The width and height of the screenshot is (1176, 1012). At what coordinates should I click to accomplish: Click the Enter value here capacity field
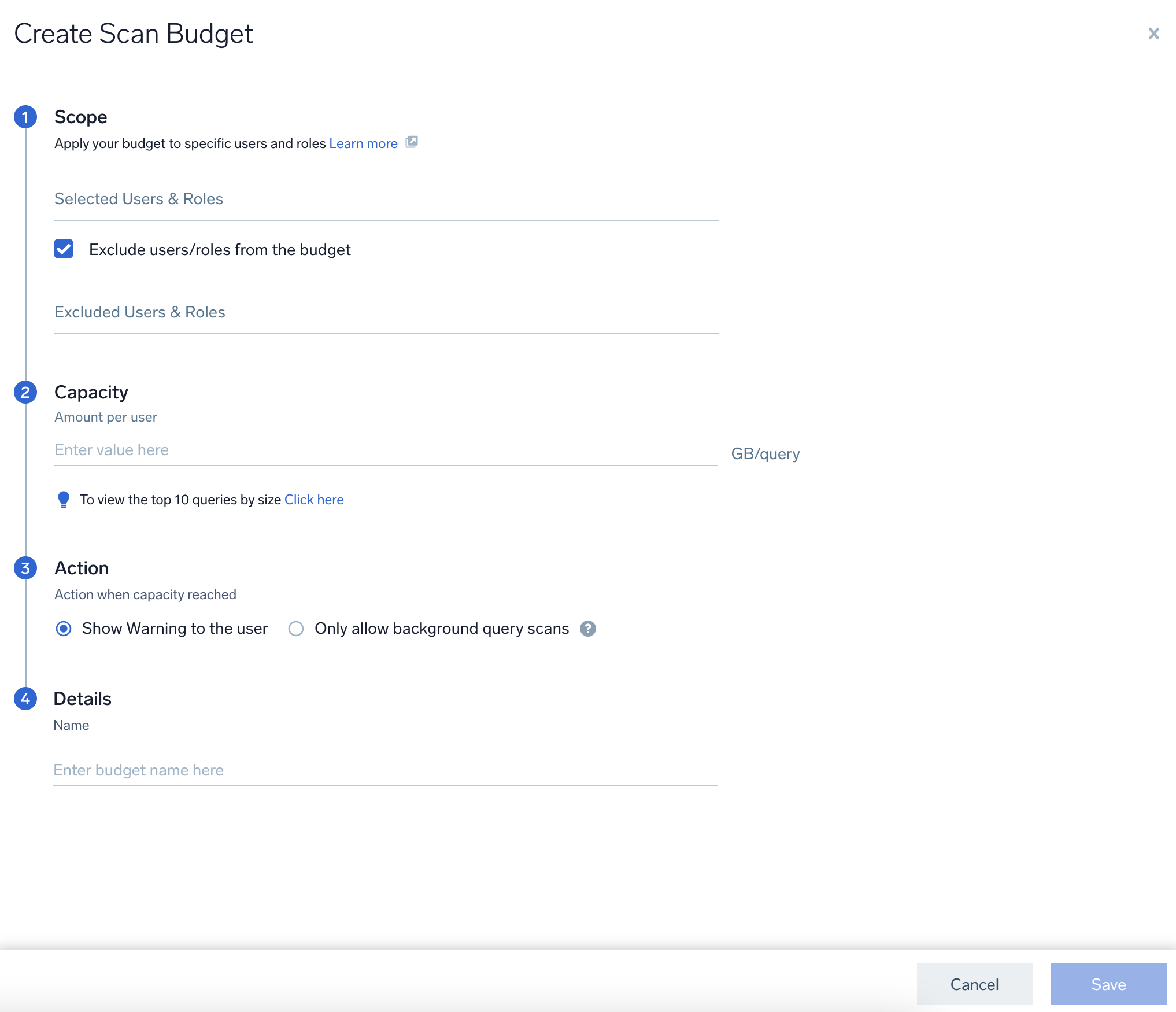click(x=386, y=450)
